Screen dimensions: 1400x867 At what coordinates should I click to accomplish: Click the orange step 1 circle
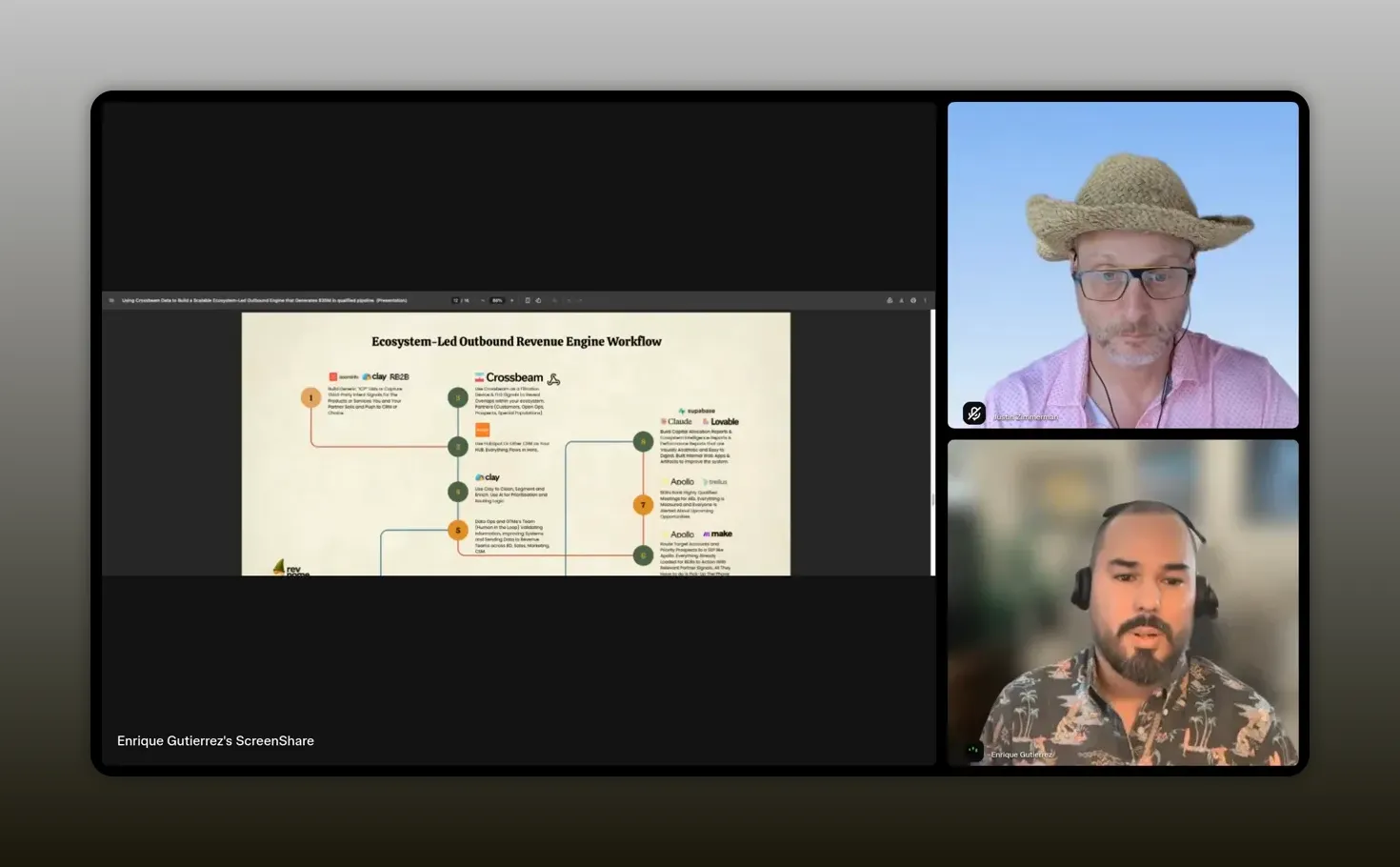[310, 397]
